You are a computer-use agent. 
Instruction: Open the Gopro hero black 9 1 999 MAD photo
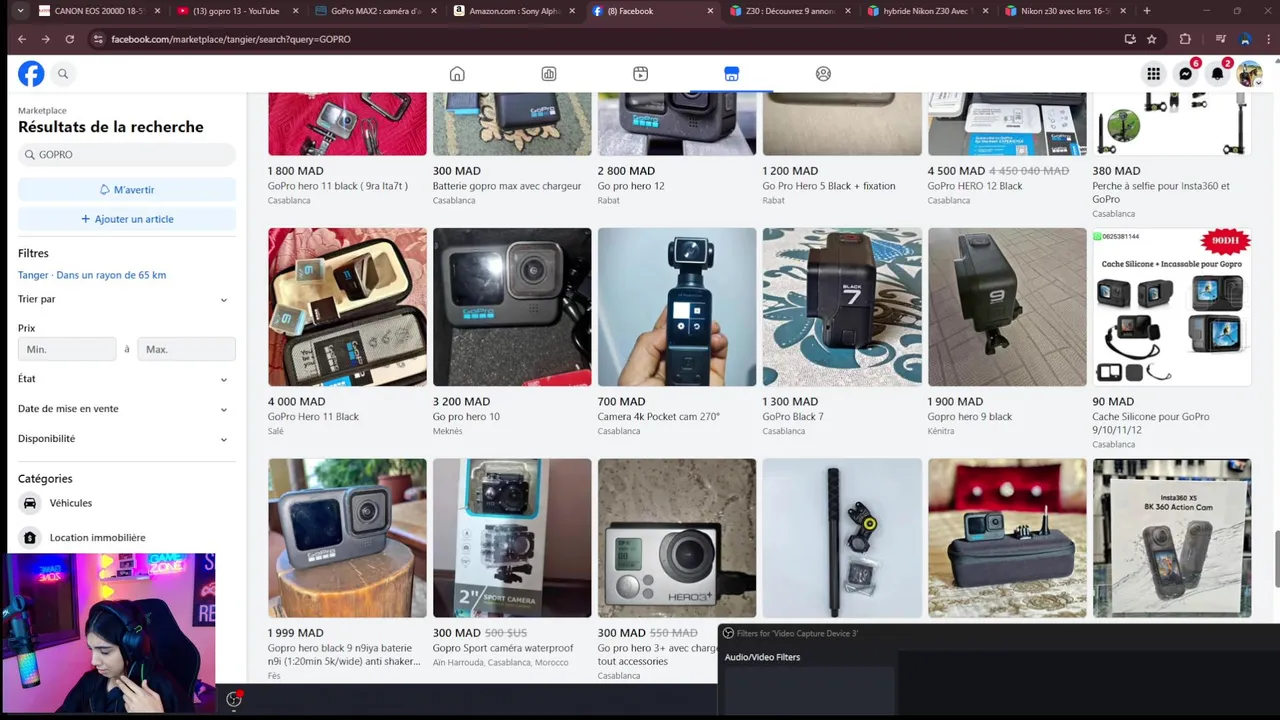click(x=347, y=538)
